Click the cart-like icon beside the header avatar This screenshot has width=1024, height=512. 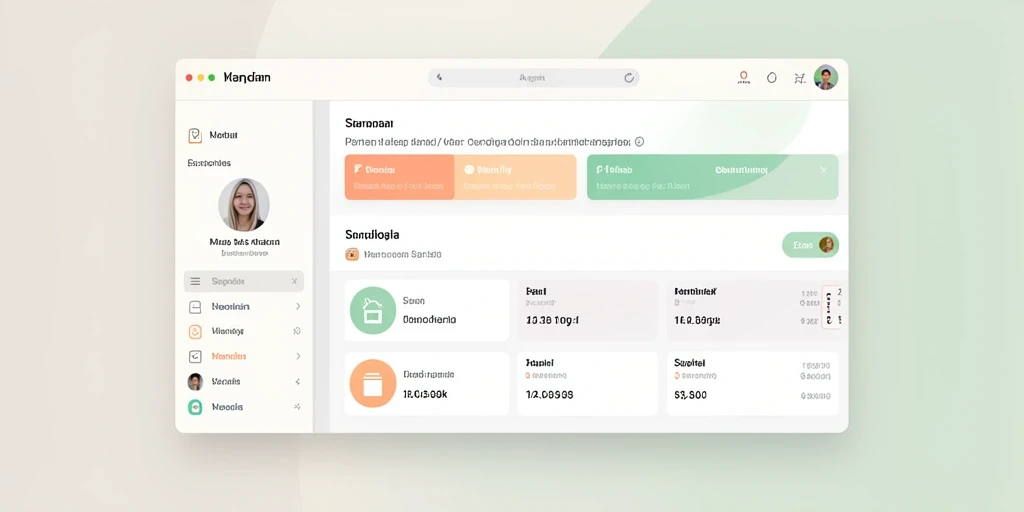click(799, 78)
